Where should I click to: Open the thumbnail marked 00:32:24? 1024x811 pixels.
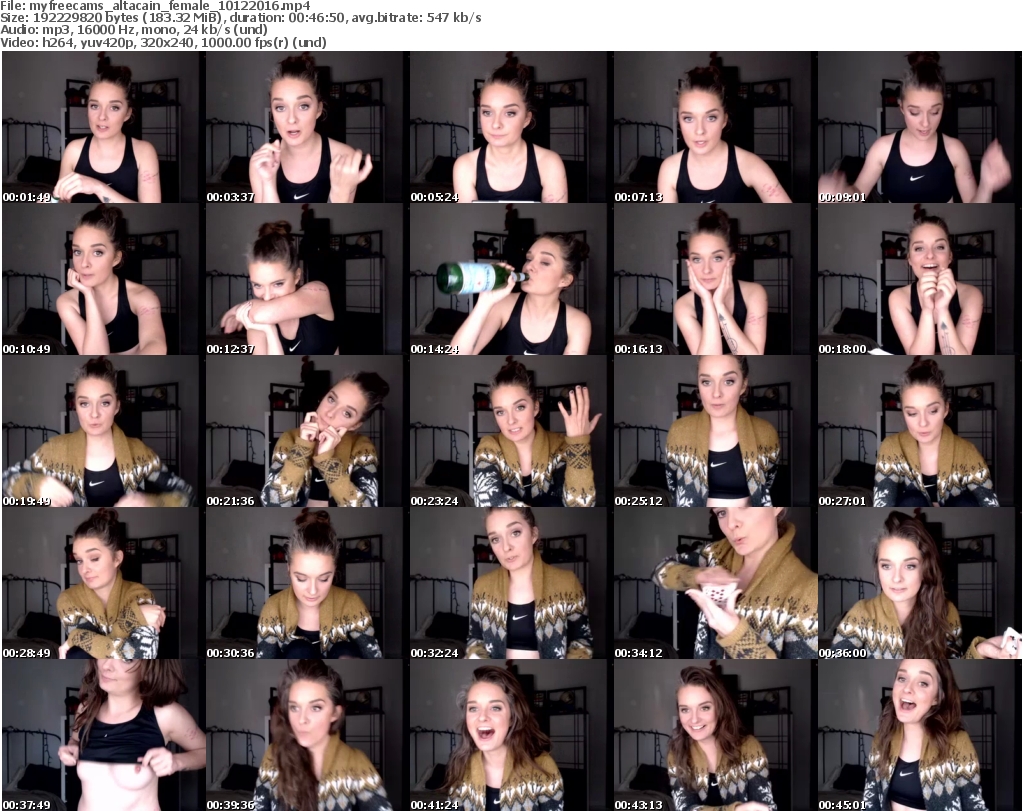coord(510,584)
